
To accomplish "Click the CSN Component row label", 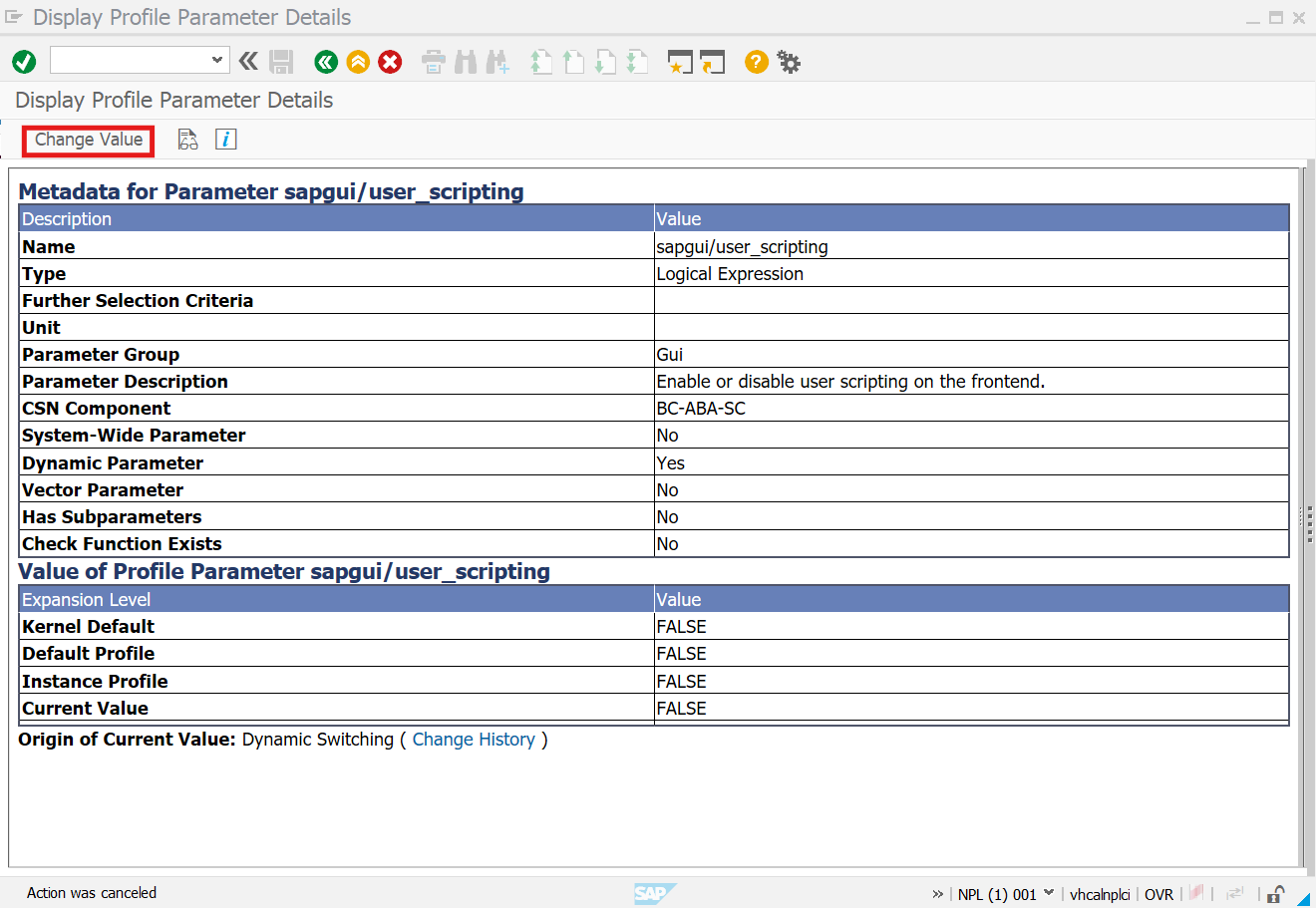I will point(96,409).
